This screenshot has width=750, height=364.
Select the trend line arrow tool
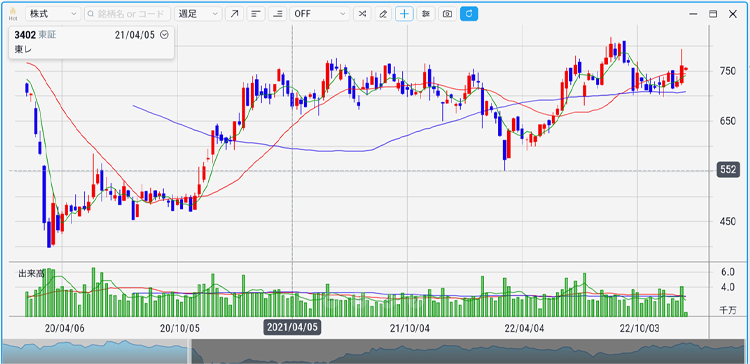[x=234, y=13]
